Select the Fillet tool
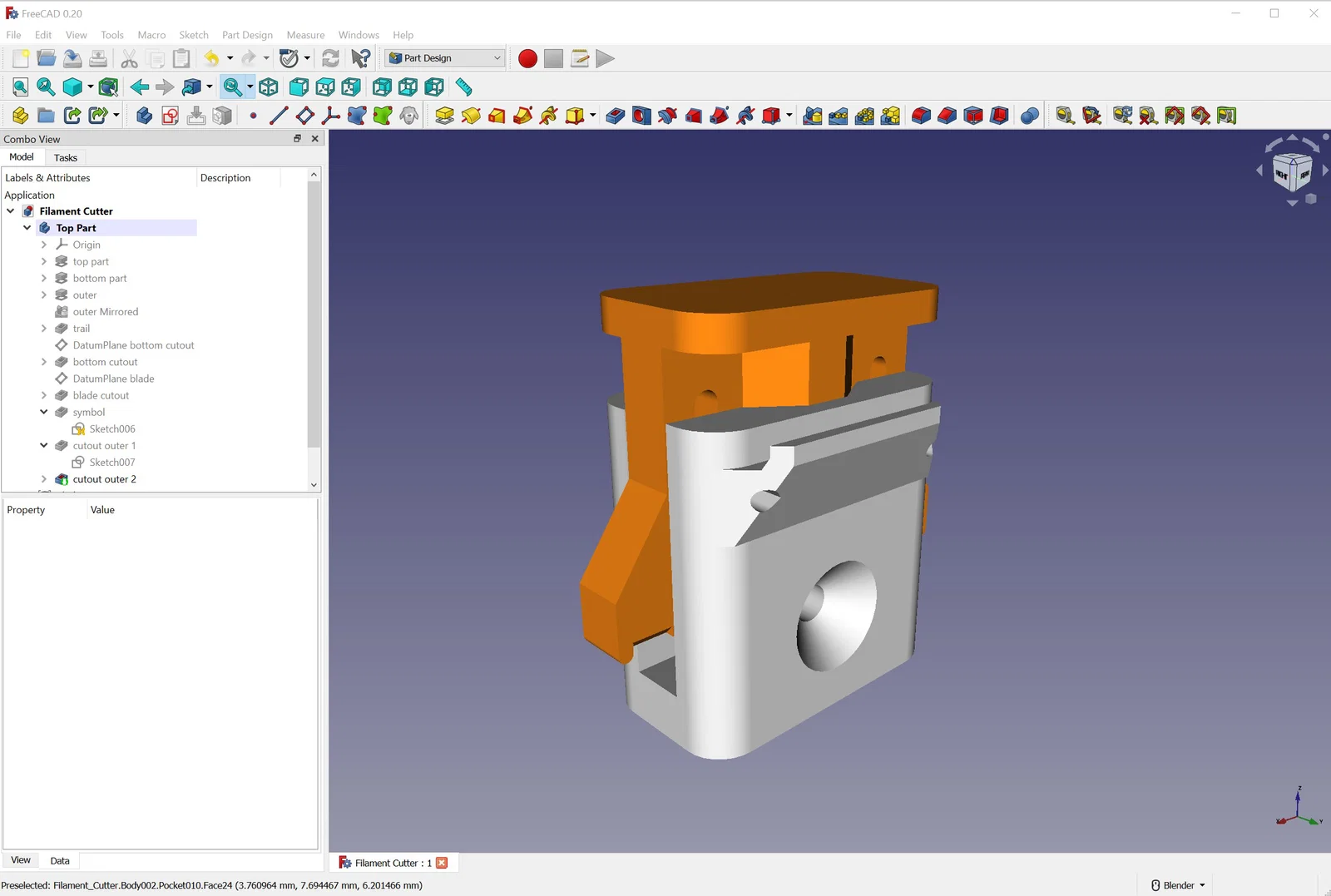This screenshot has width=1331, height=896. [x=921, y=116]
